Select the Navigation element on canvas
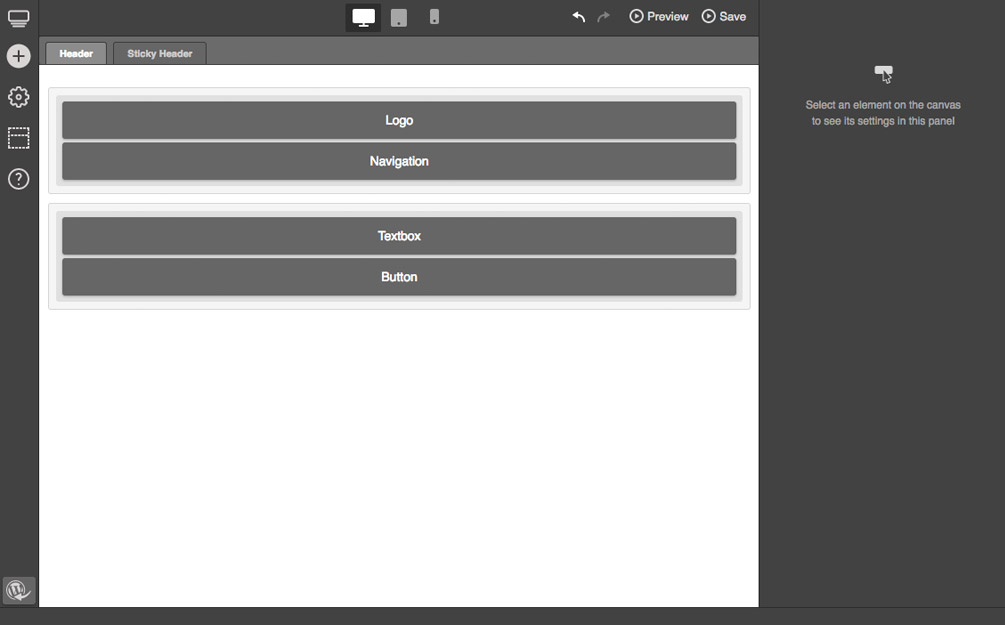 click(x=399, y=161)
